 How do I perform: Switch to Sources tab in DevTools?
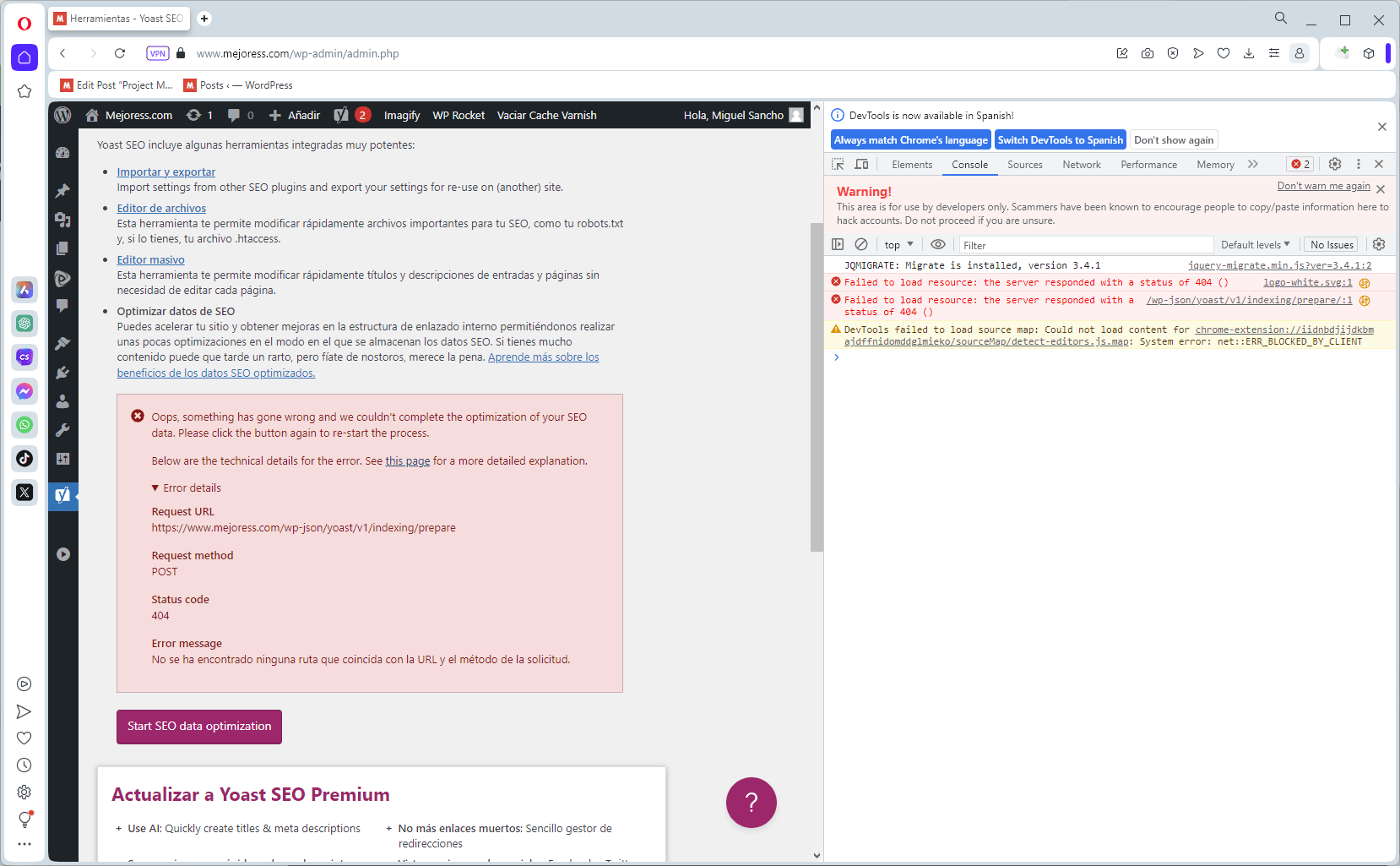click(1024, 164)
